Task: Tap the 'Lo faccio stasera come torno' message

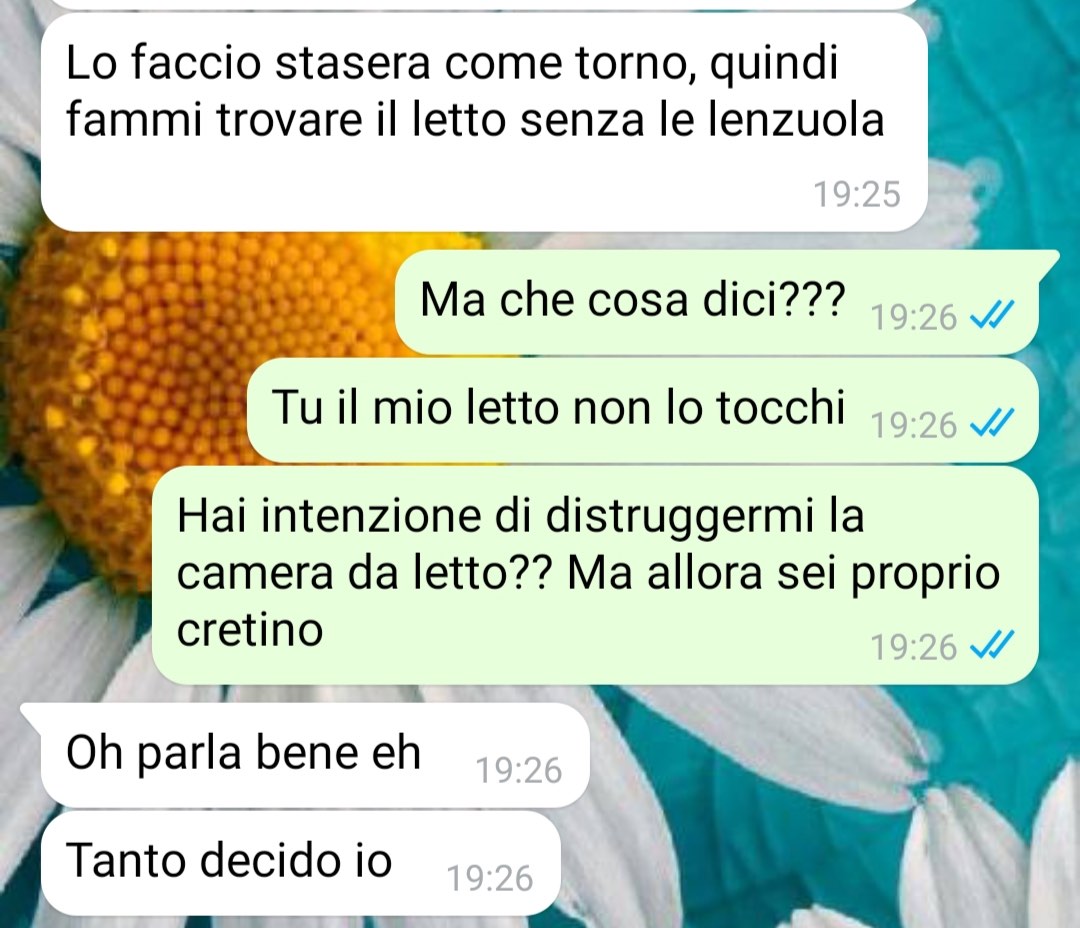Action: point(484,123)
